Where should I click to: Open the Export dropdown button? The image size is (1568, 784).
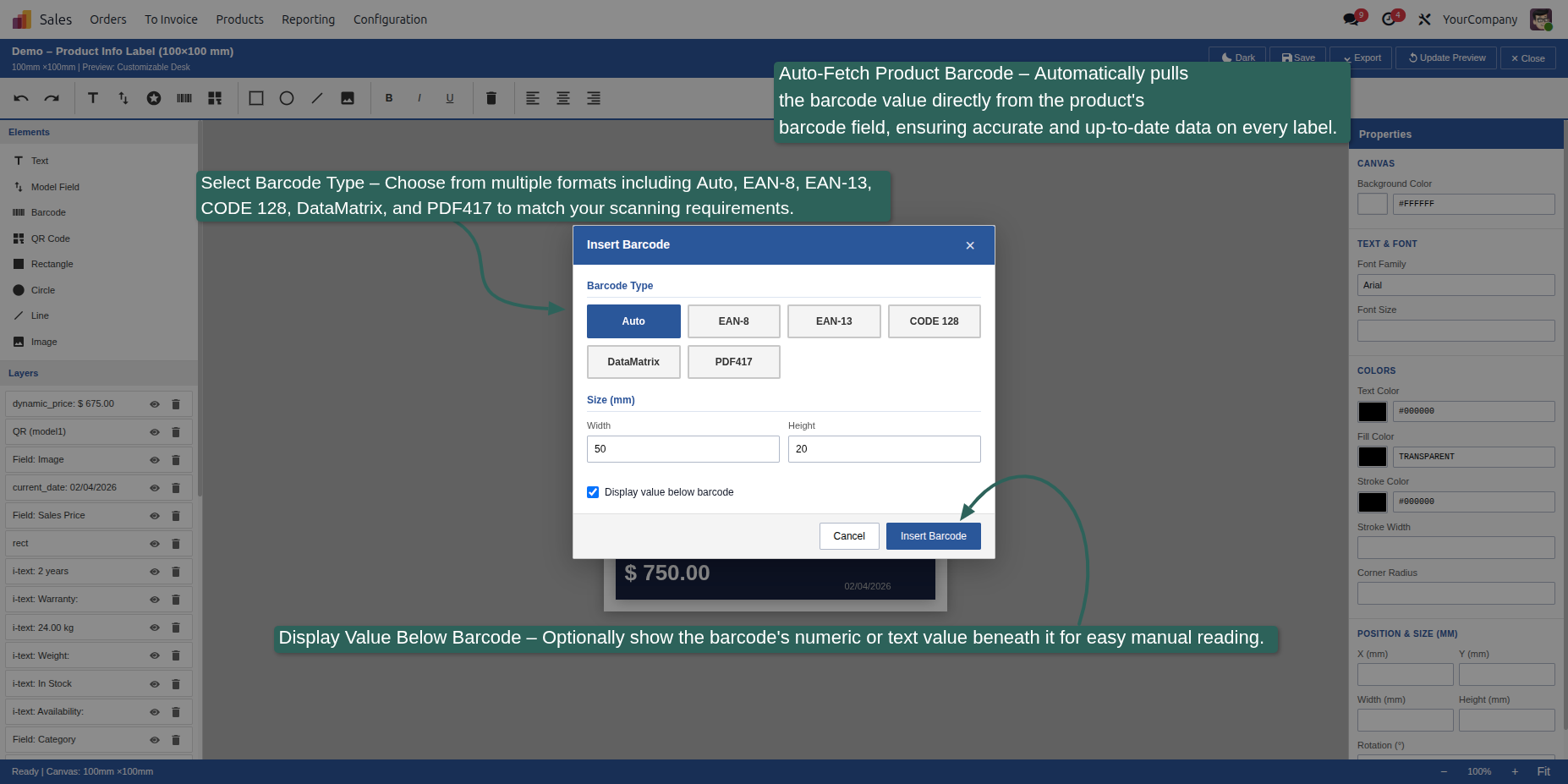coord(1362,58)
